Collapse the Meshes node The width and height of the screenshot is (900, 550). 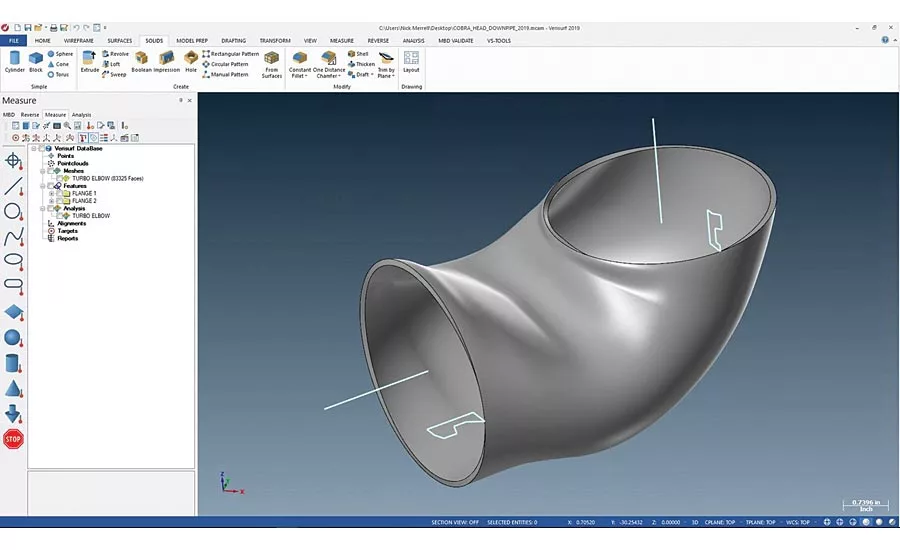tap(42, 171)
